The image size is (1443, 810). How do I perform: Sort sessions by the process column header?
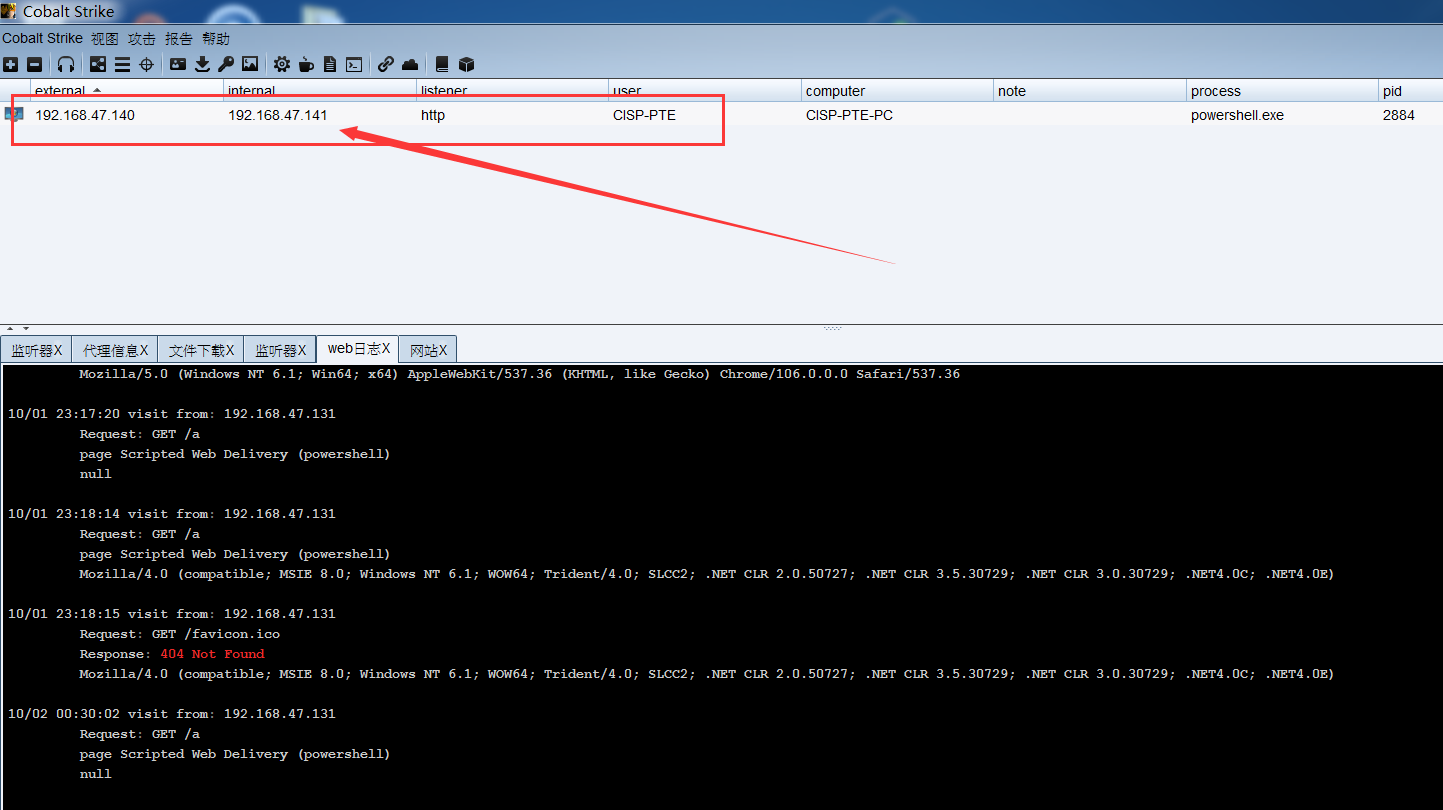1283,90
